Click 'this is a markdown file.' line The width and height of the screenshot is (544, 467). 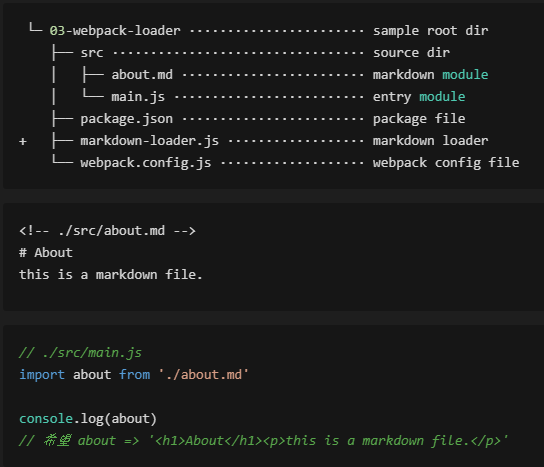tap(111, 275)
